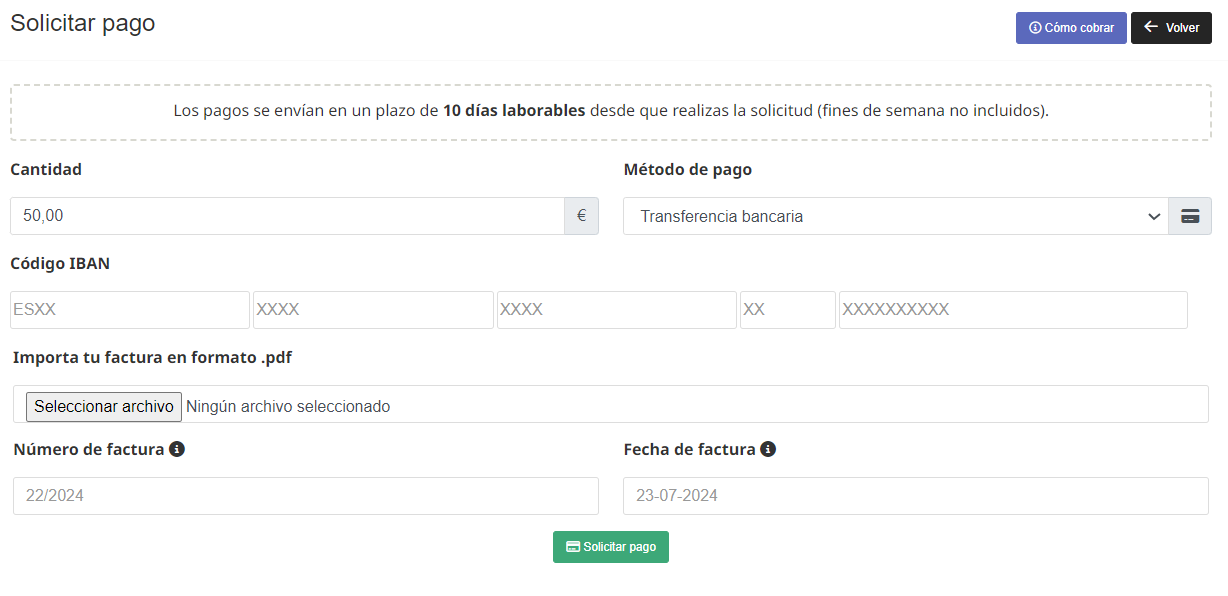This screenshot has width=1228, height=596.
Task: Click the info icon in Cómo cobrar button
Action: click(x=1035, y=28)
